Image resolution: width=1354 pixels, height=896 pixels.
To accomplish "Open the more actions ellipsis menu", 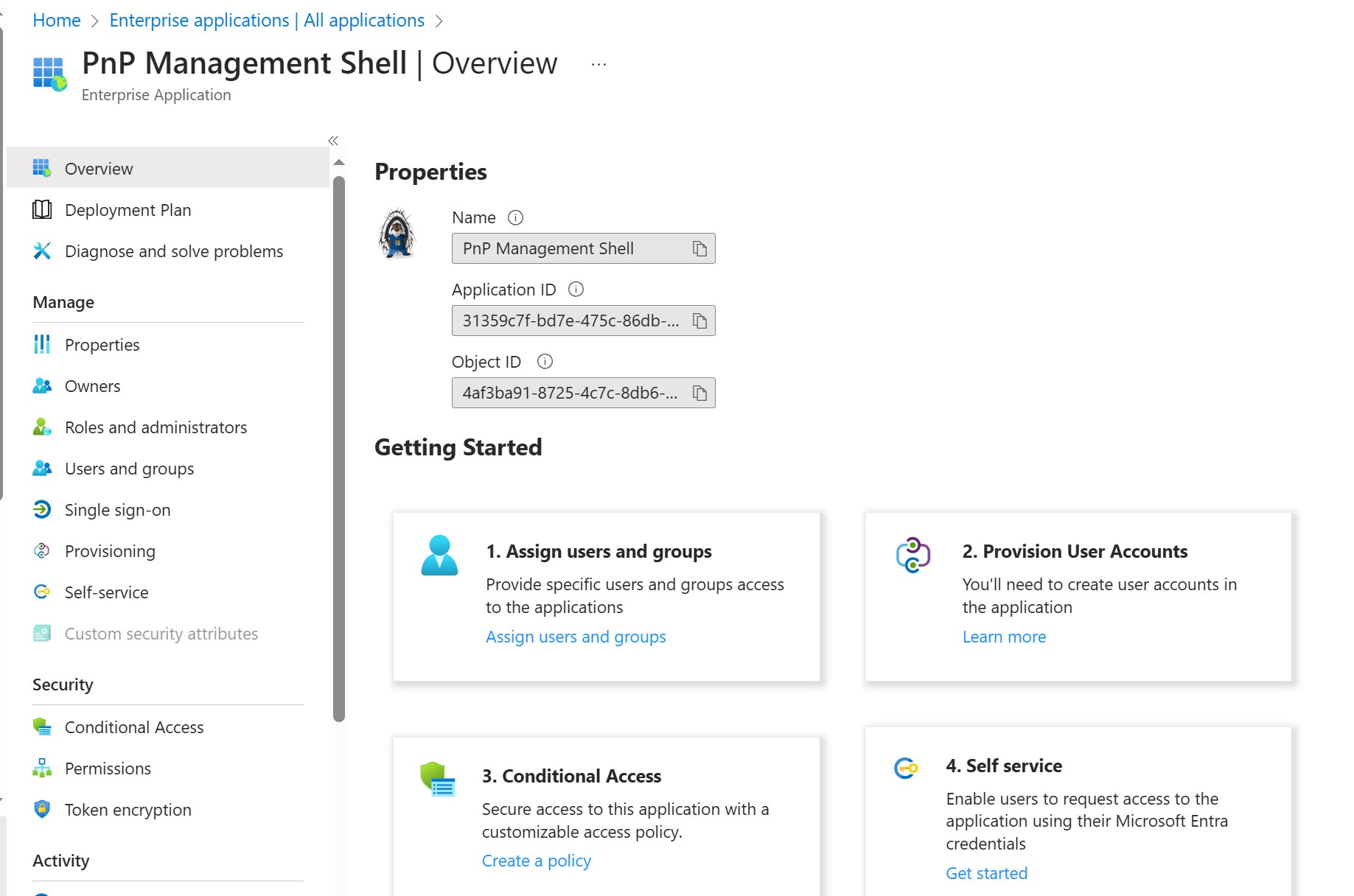I will 598,64.
